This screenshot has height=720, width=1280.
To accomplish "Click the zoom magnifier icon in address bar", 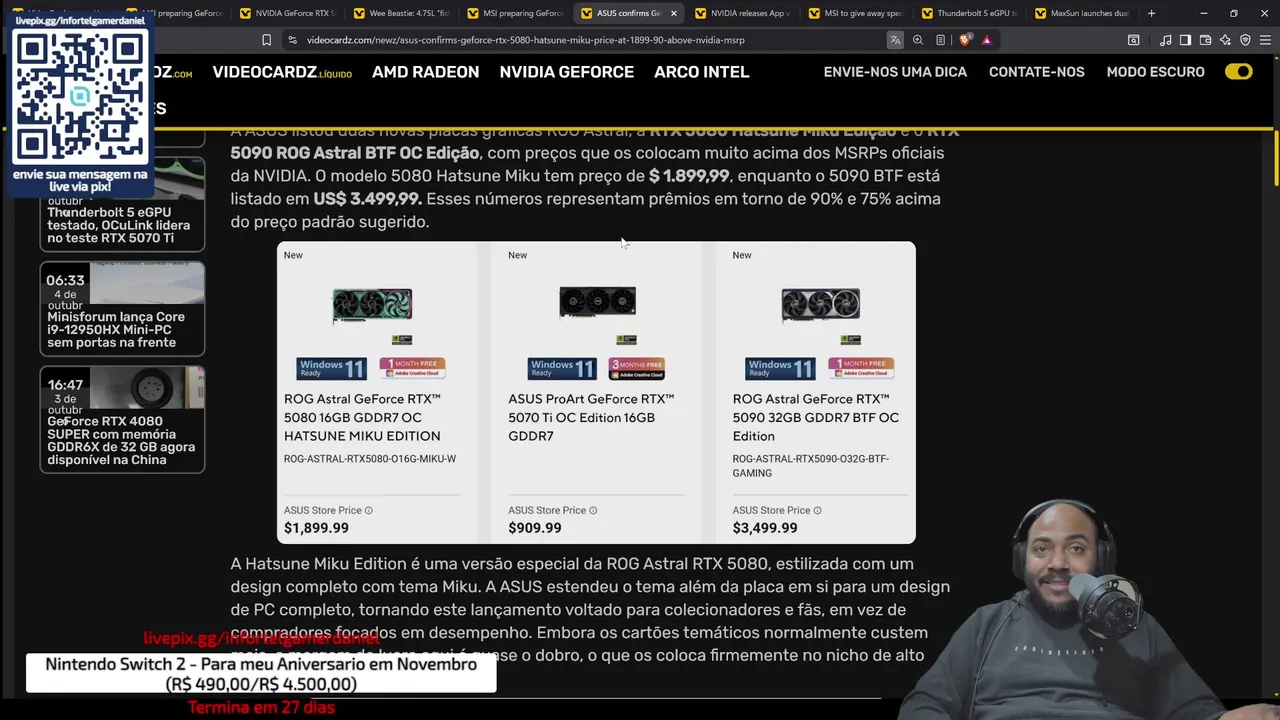I will click(918, 40).
